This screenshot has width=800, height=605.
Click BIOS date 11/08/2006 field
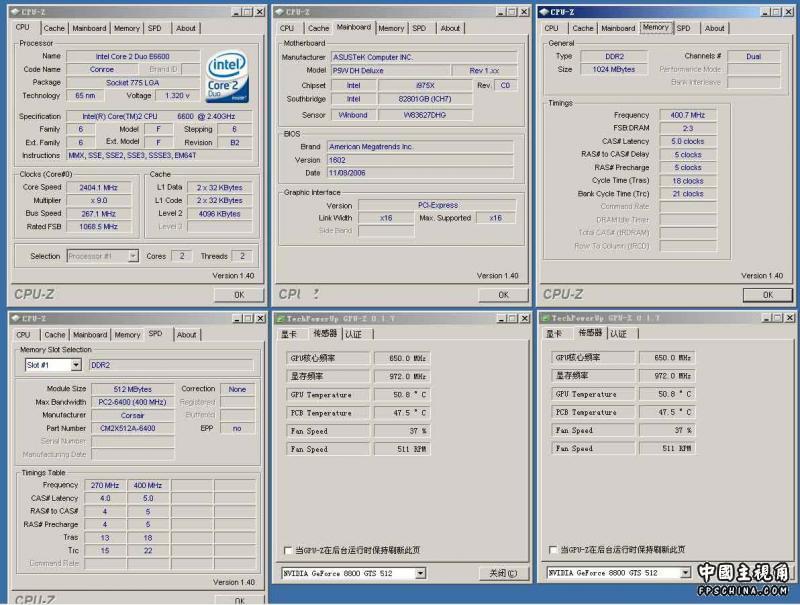pos(419,173)
